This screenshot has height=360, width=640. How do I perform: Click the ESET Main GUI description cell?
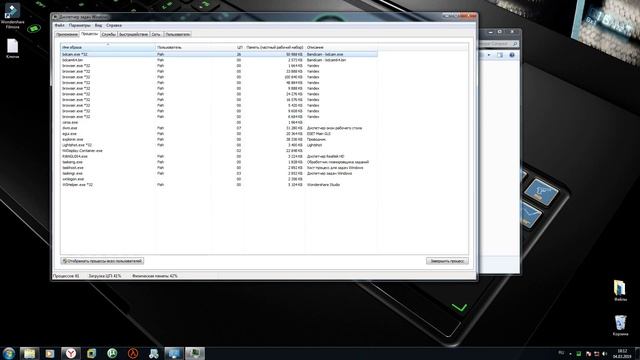coord(319,134)
